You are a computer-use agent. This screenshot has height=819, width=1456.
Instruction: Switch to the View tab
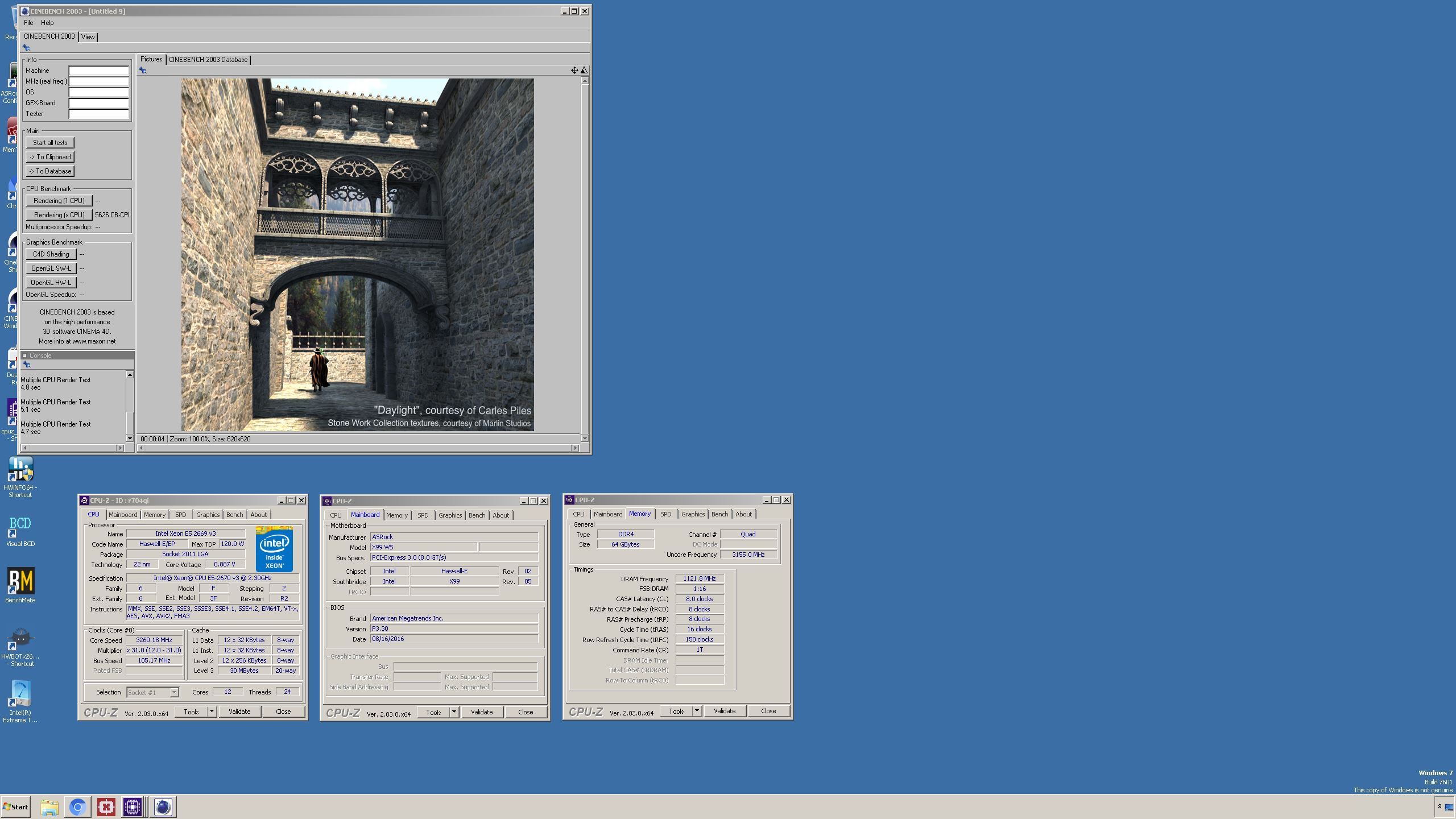(88, 37)
